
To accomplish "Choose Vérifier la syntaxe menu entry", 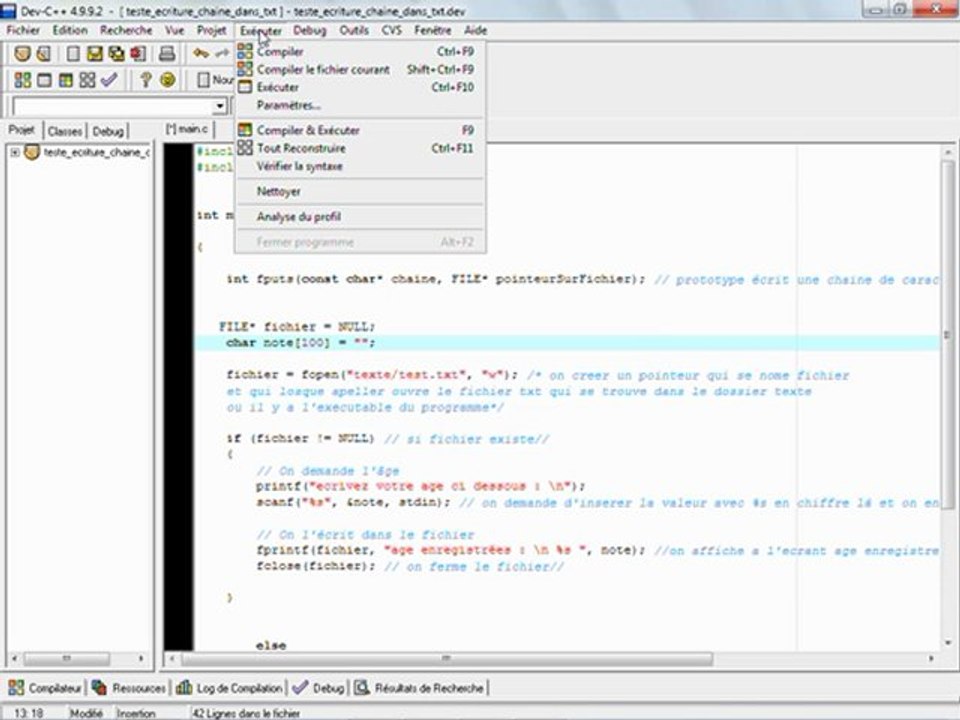I will click(360, 167).
